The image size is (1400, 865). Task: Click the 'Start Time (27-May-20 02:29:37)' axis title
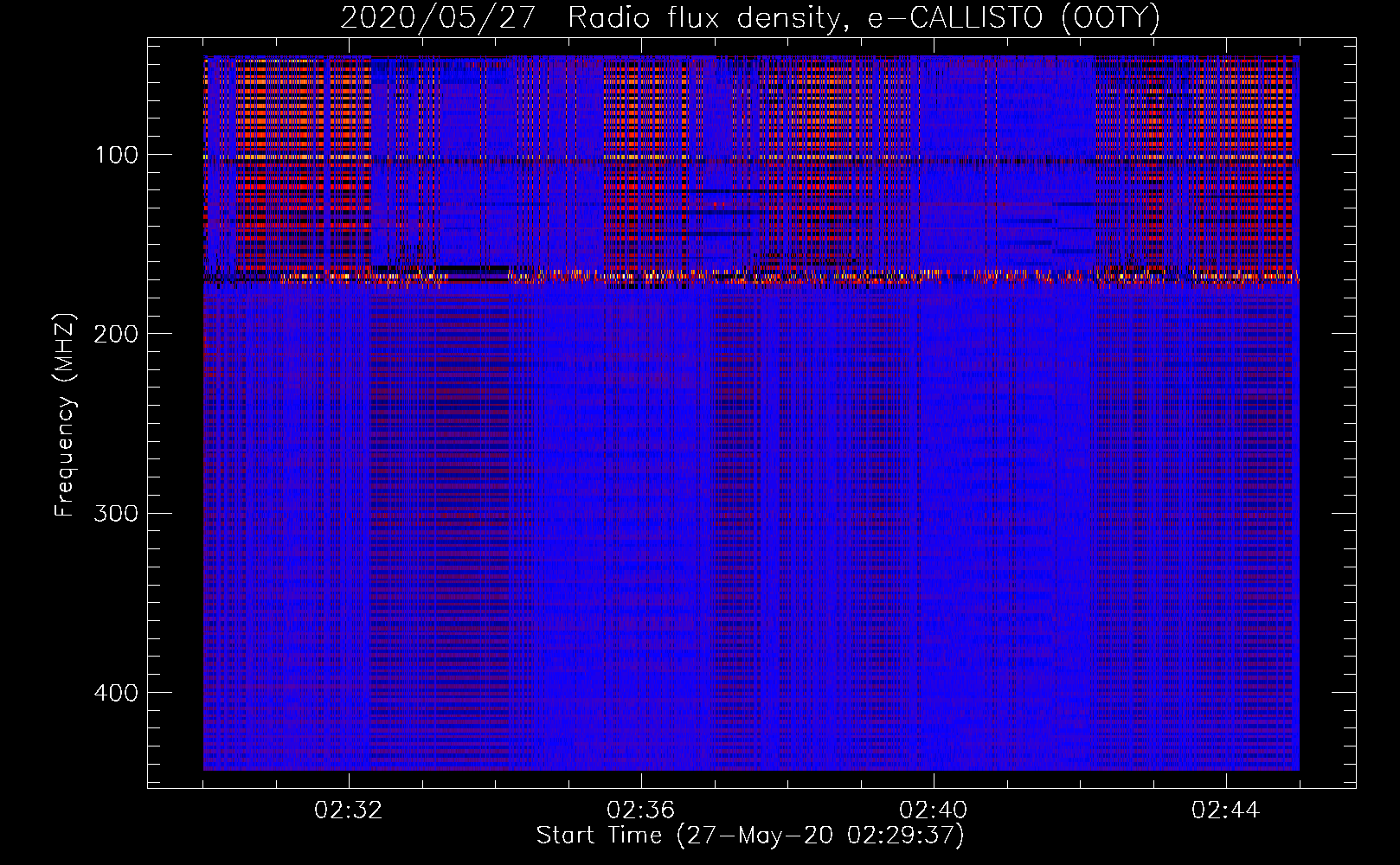coord(750,836)
